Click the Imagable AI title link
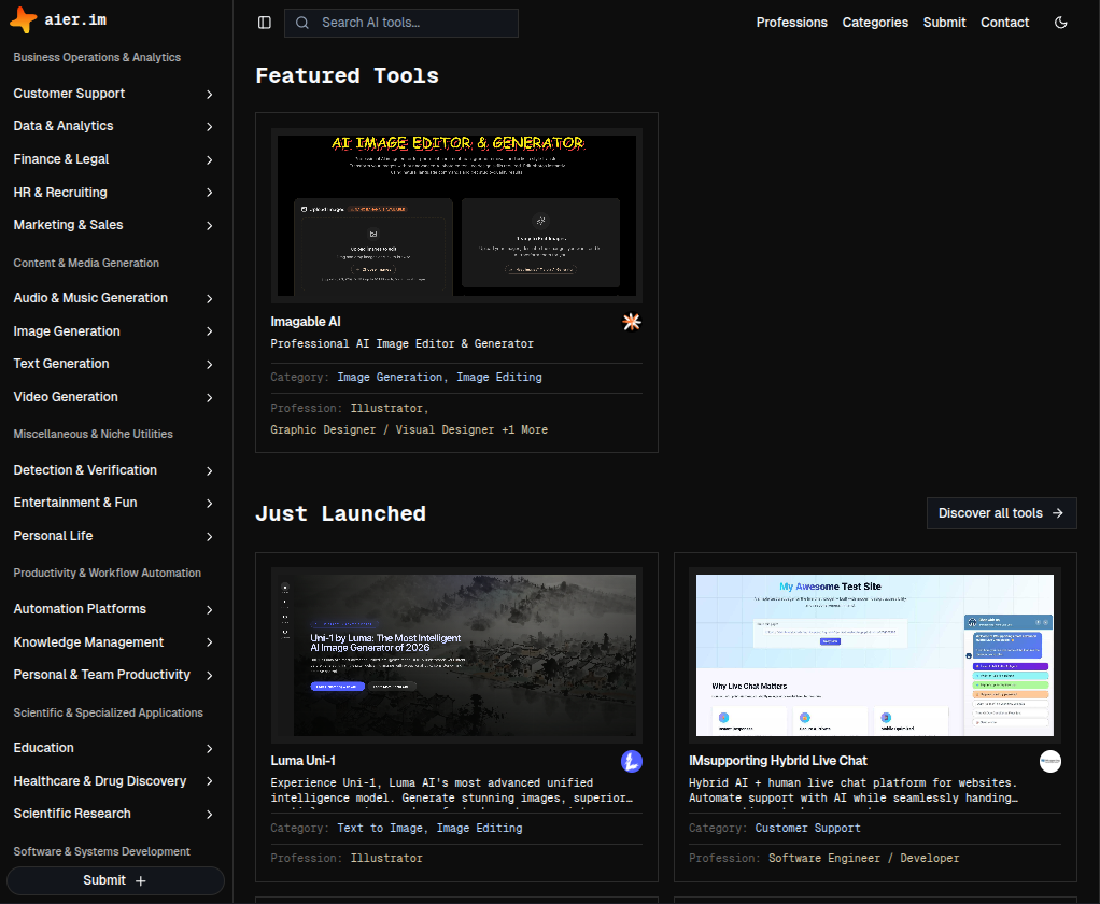 click(x=305, y=321)
